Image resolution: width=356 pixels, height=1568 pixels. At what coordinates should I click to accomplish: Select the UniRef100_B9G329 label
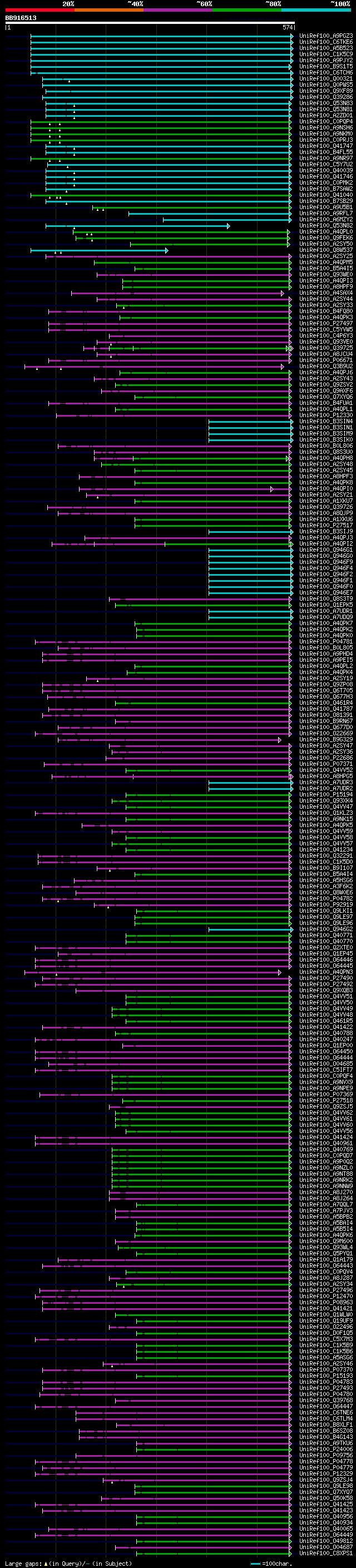click(x=325, y=740)
